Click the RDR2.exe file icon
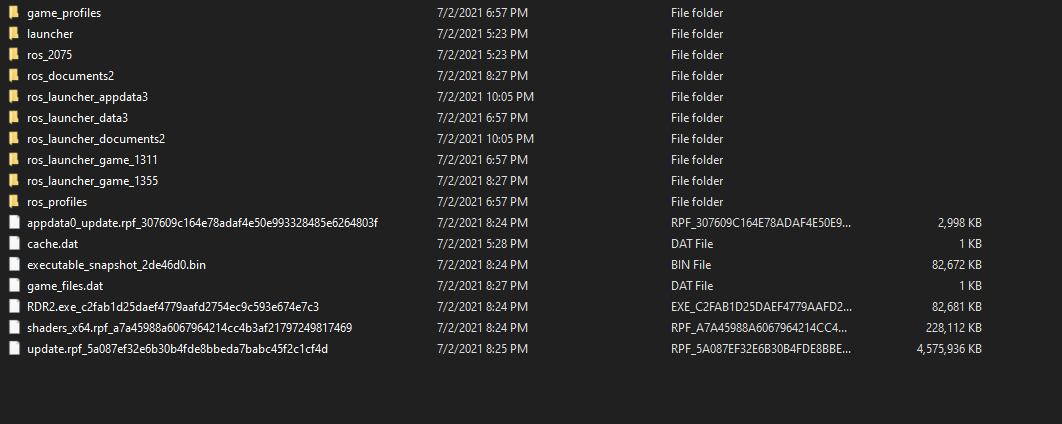 (14, 306)
